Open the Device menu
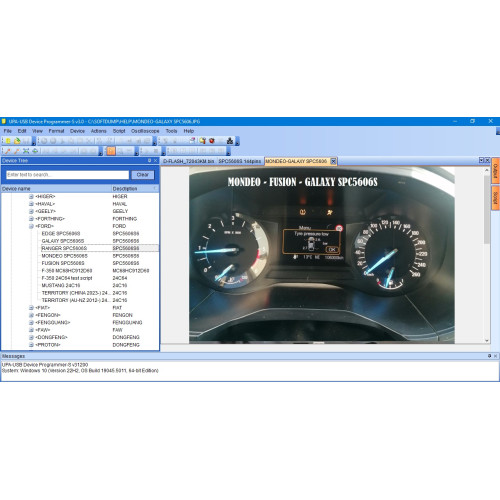500x500 pixels. point(77,131)
